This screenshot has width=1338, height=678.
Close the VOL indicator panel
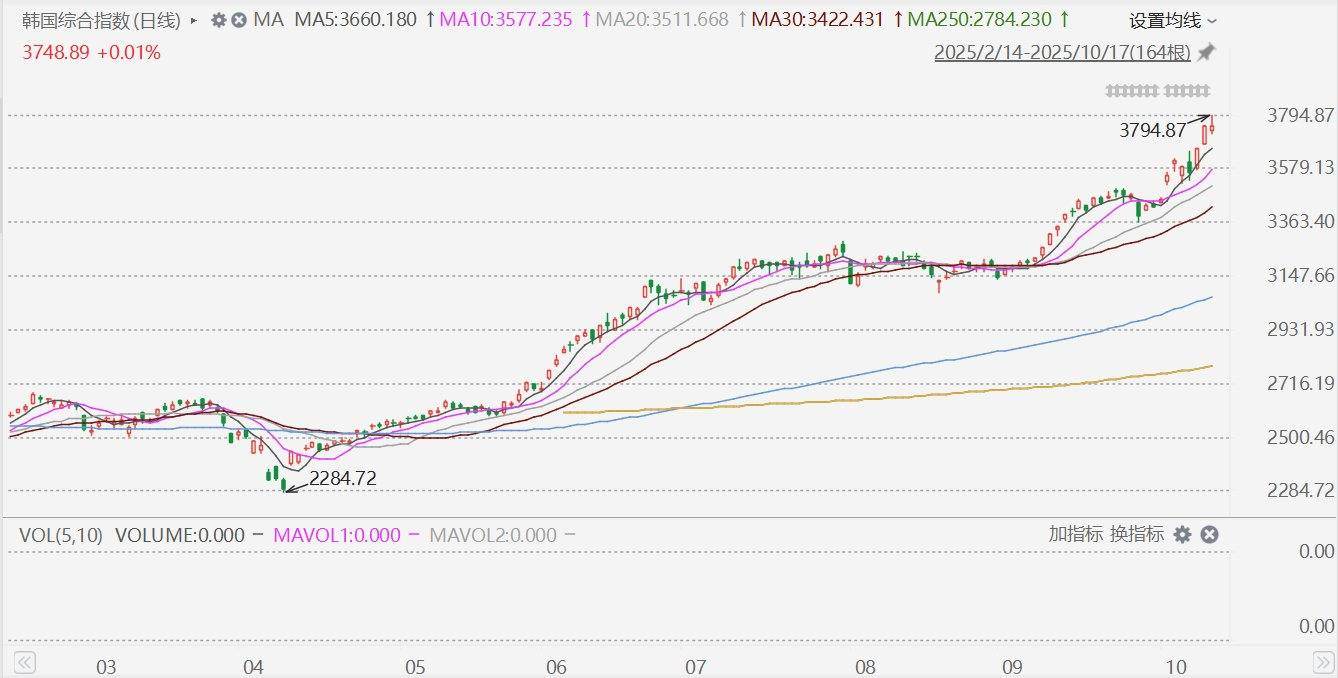[1209, 535]
